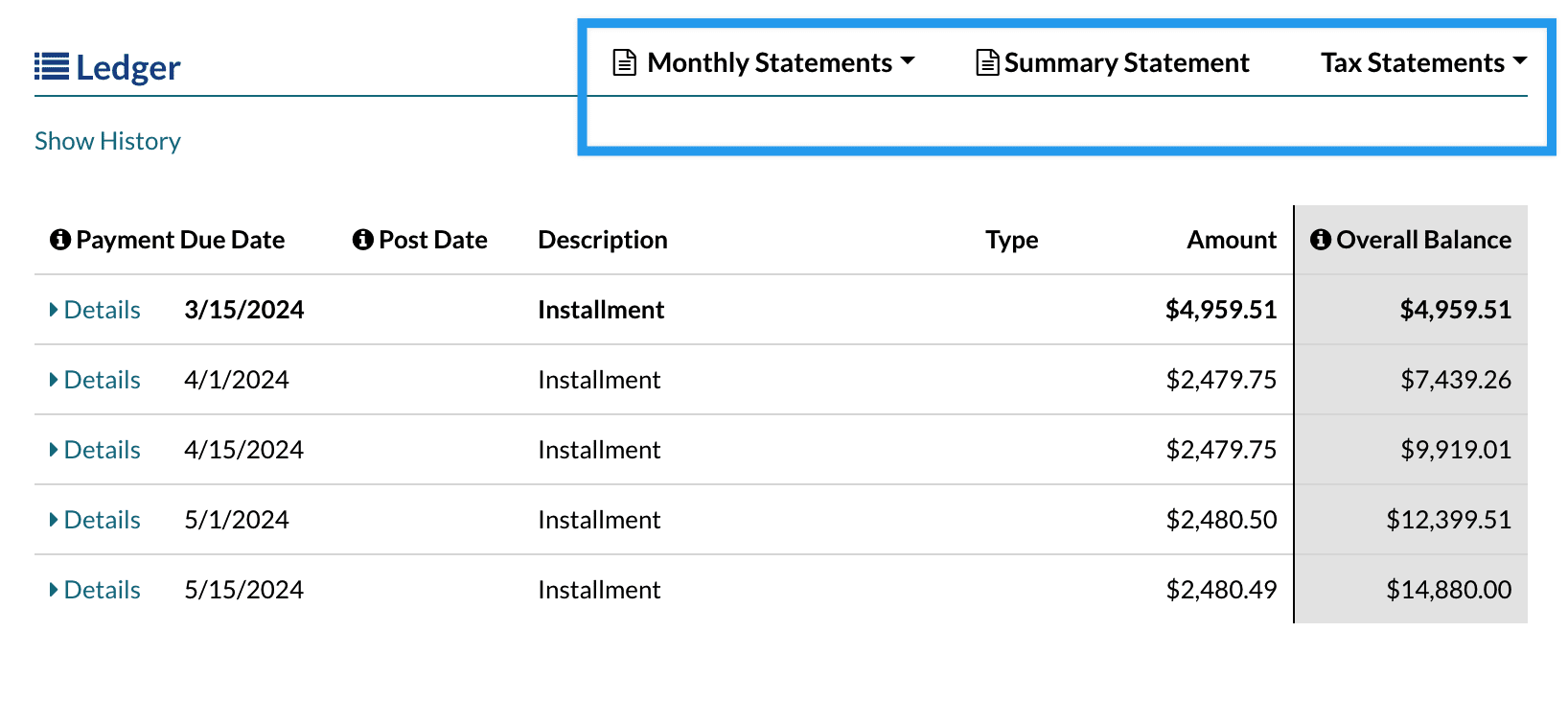Expand Details for 5/1/2024 installment
This screenshot has height=725, width=1568.
tap(95, 520)
